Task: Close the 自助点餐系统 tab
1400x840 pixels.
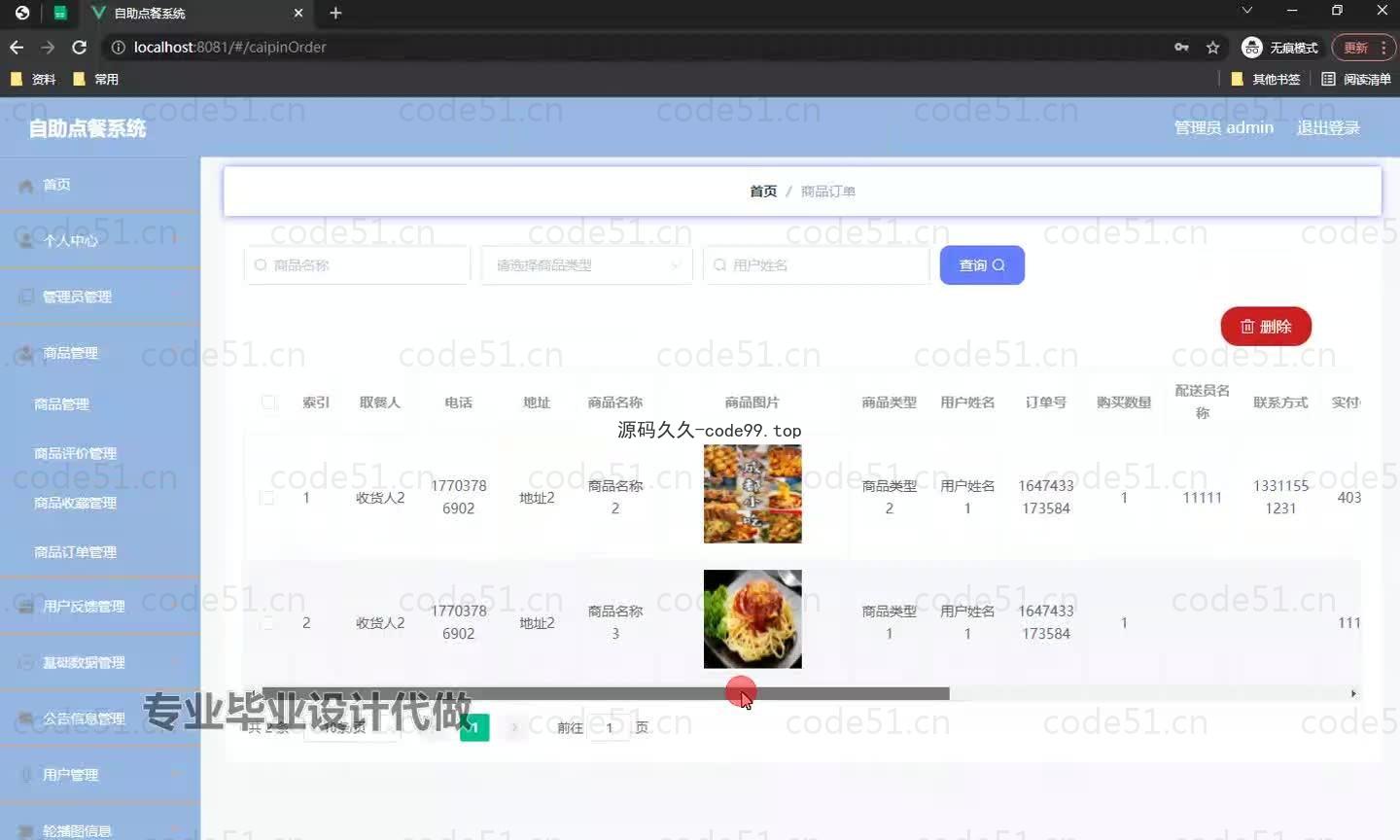Action: (x=298, y=13)
